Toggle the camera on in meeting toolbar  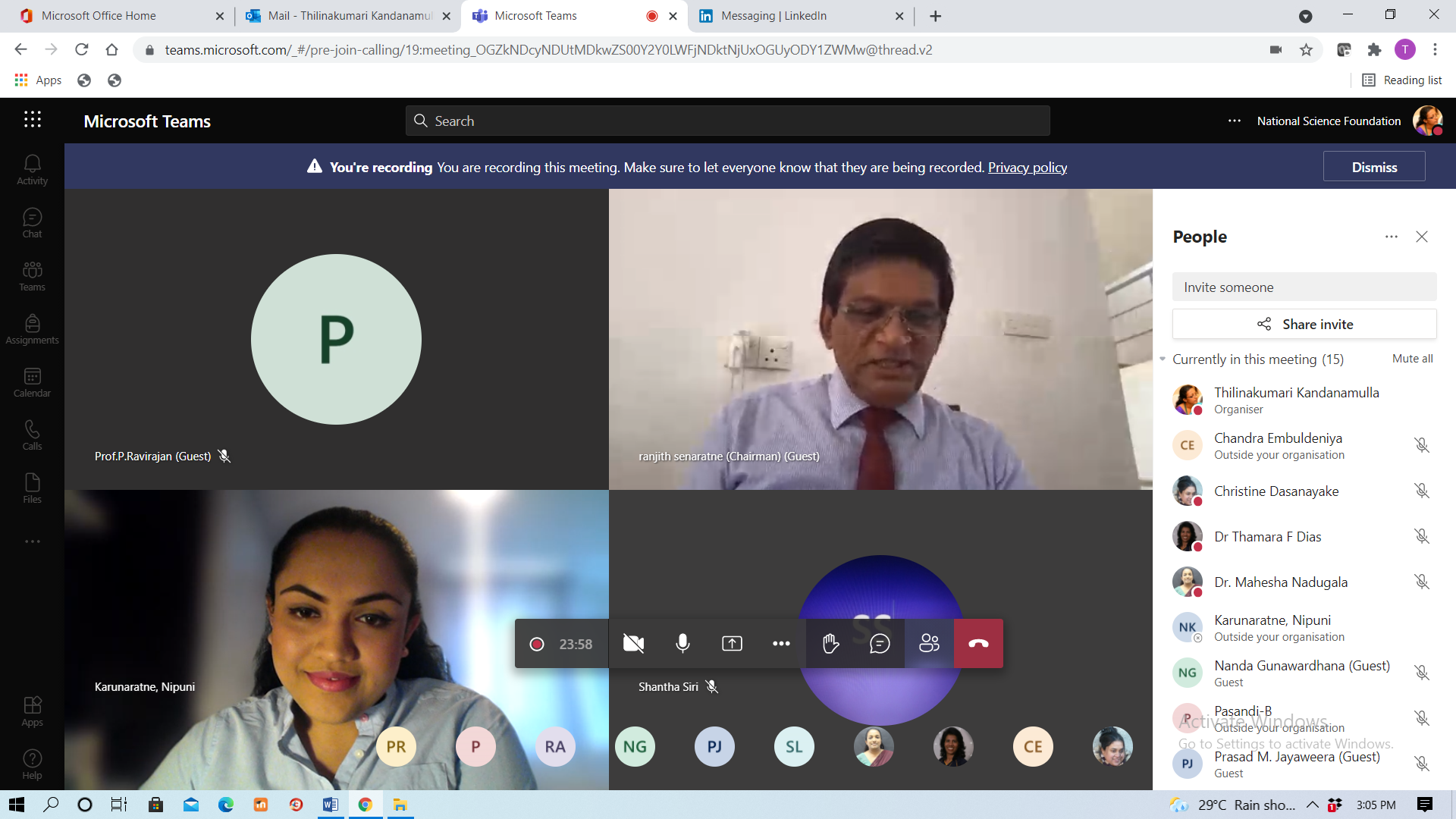click(633, 644)
